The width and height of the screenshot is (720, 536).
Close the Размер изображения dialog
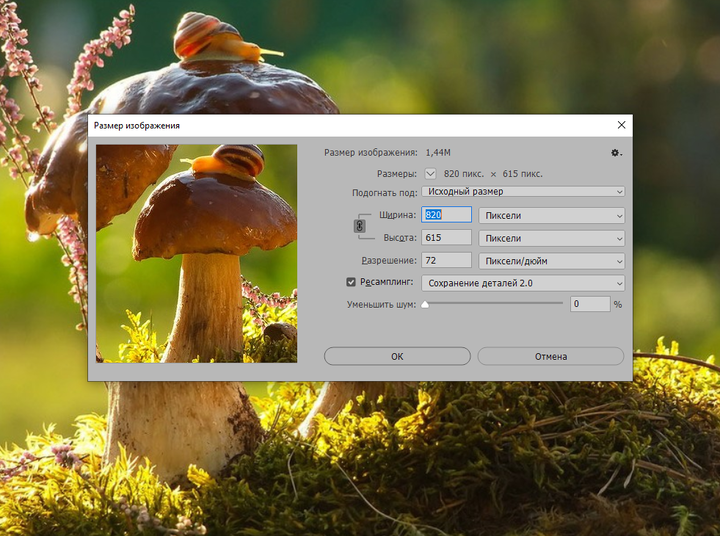pyautogui.click(x=621, y=125)
